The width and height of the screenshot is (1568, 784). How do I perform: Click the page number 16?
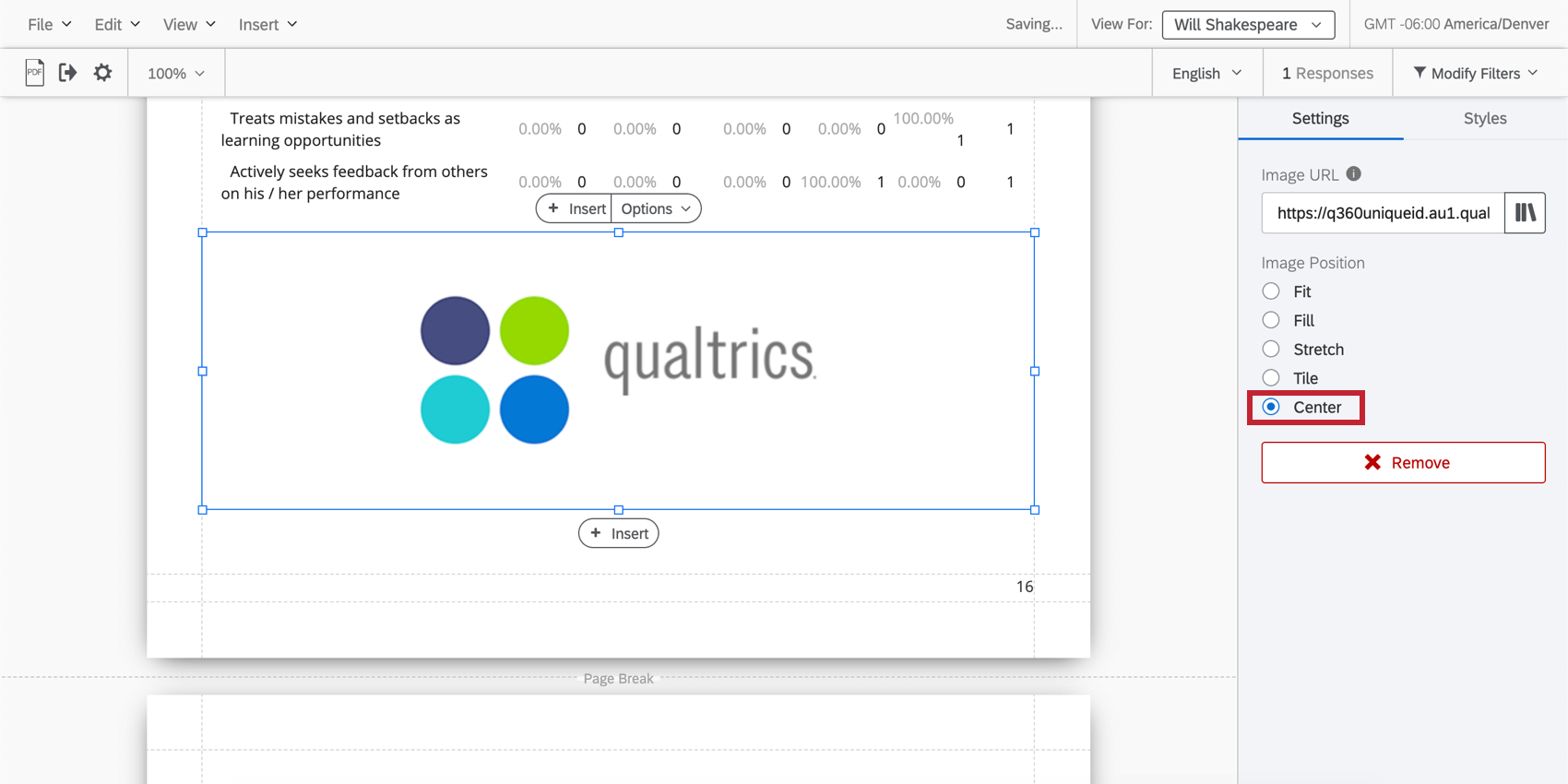pos(1024,587)
